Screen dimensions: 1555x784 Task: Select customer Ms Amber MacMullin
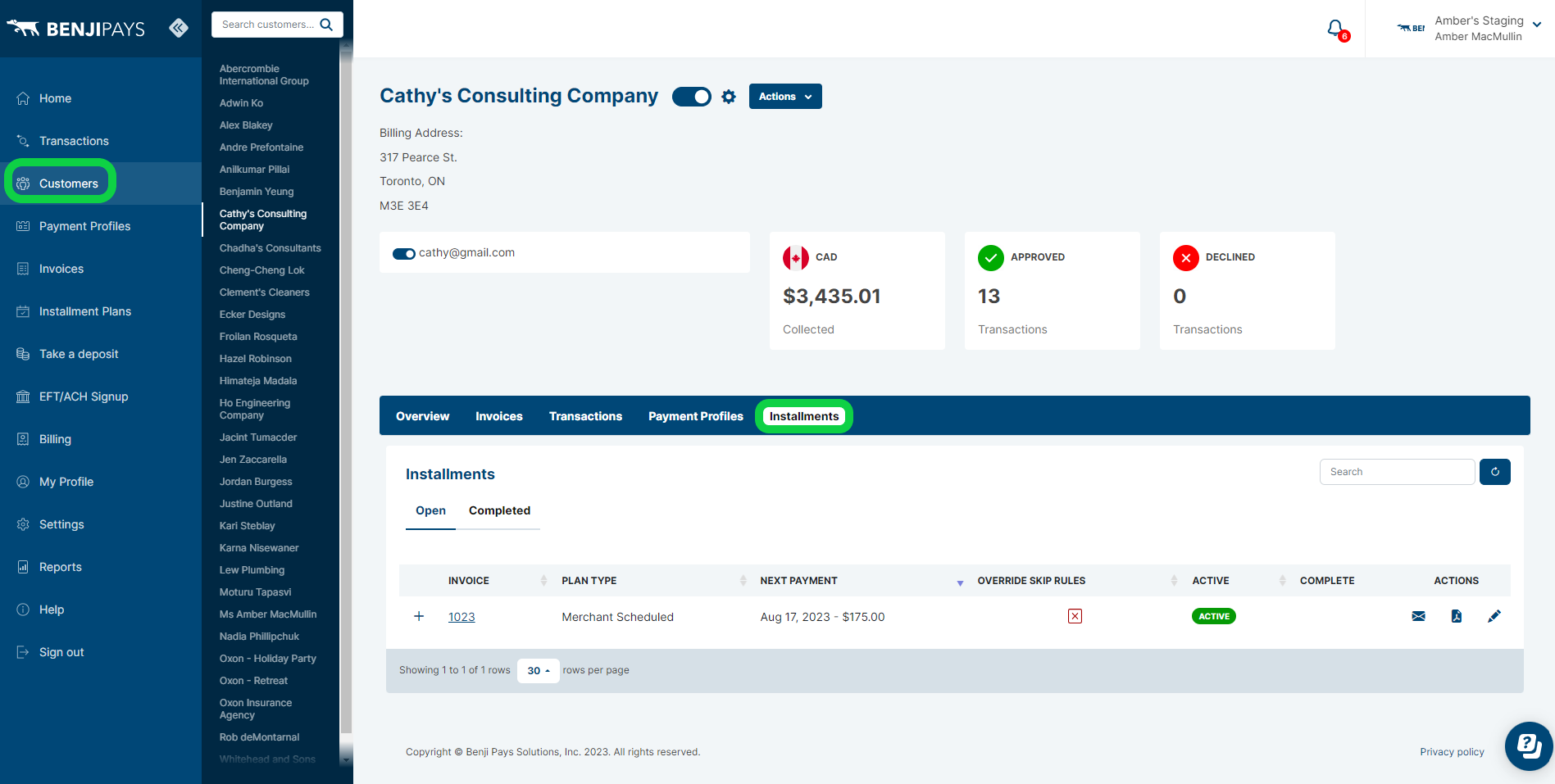268,614
